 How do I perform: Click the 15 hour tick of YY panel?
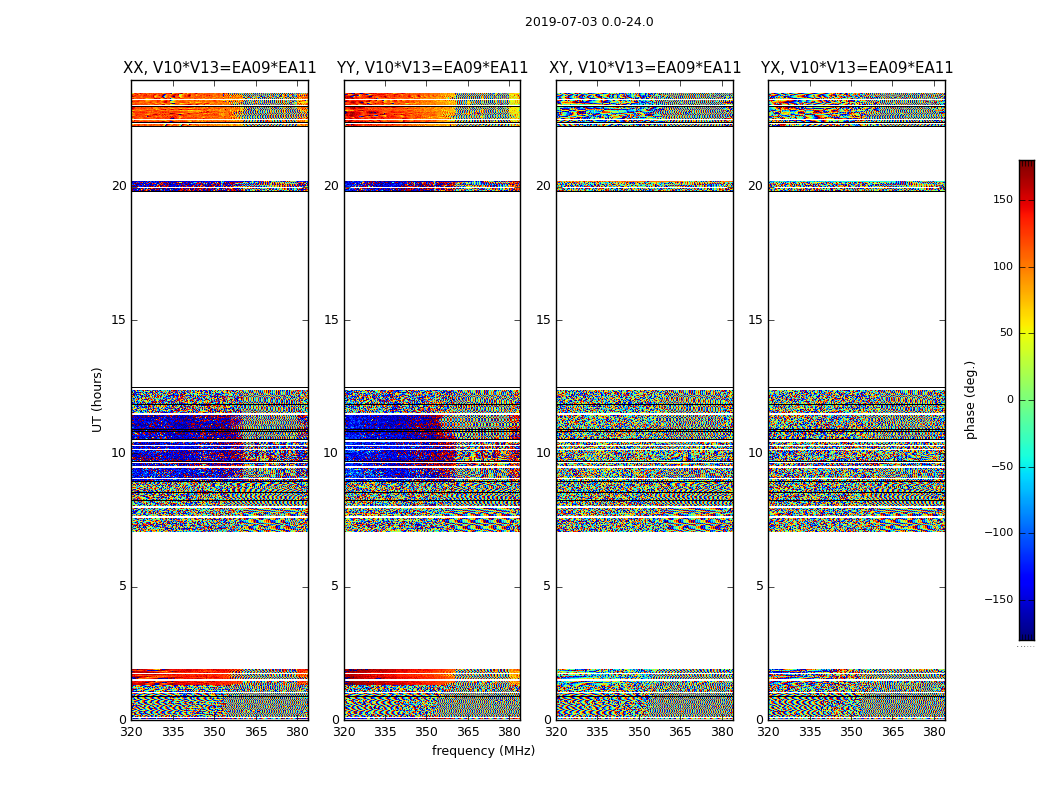(x=331, y=320)
